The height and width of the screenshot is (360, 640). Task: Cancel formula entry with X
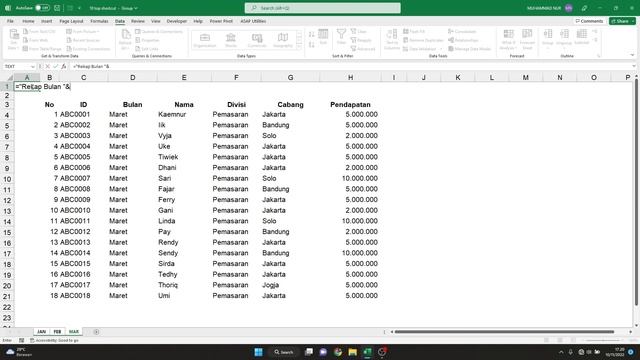(48, 66)
